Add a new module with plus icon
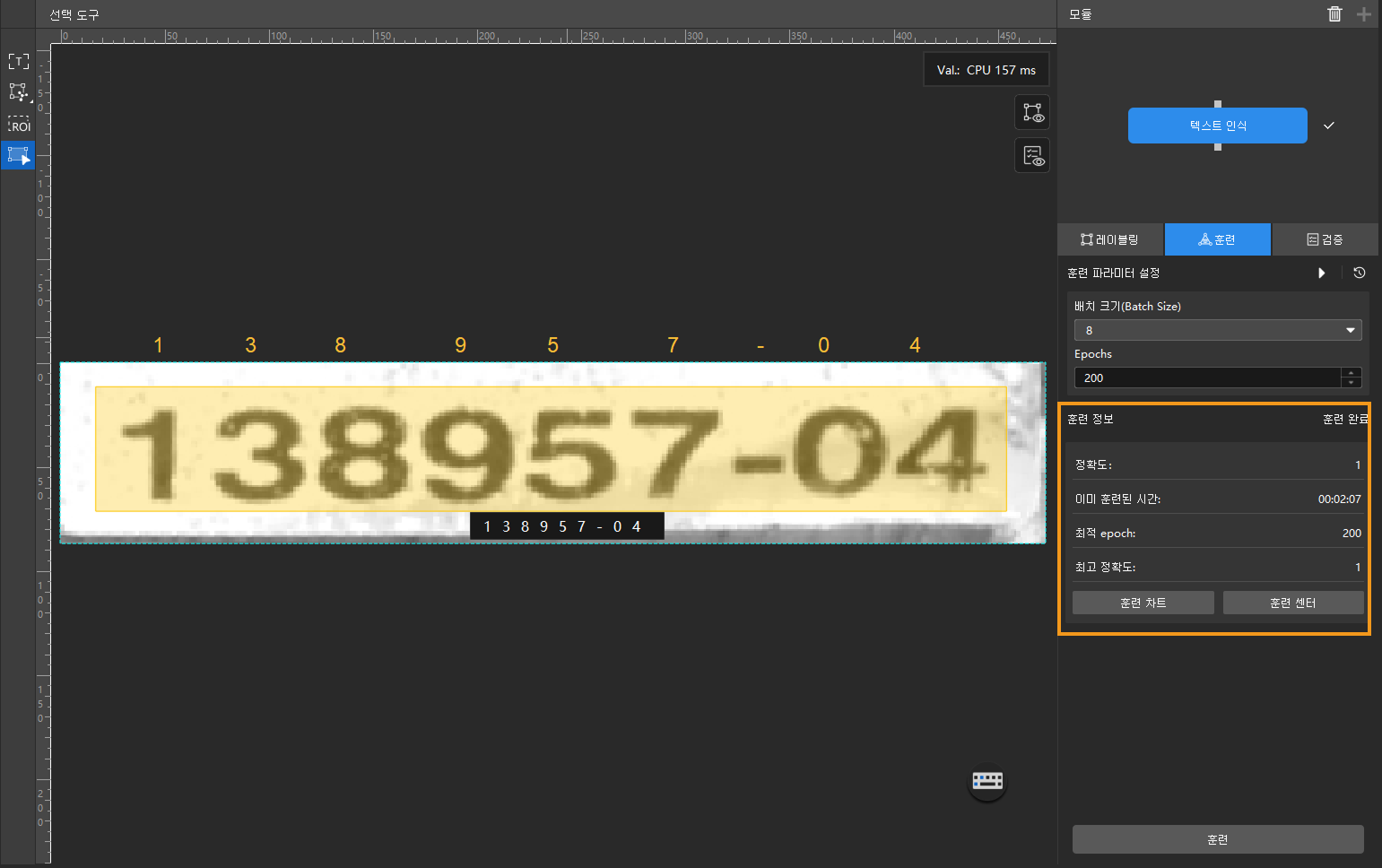 [1364, 13]
